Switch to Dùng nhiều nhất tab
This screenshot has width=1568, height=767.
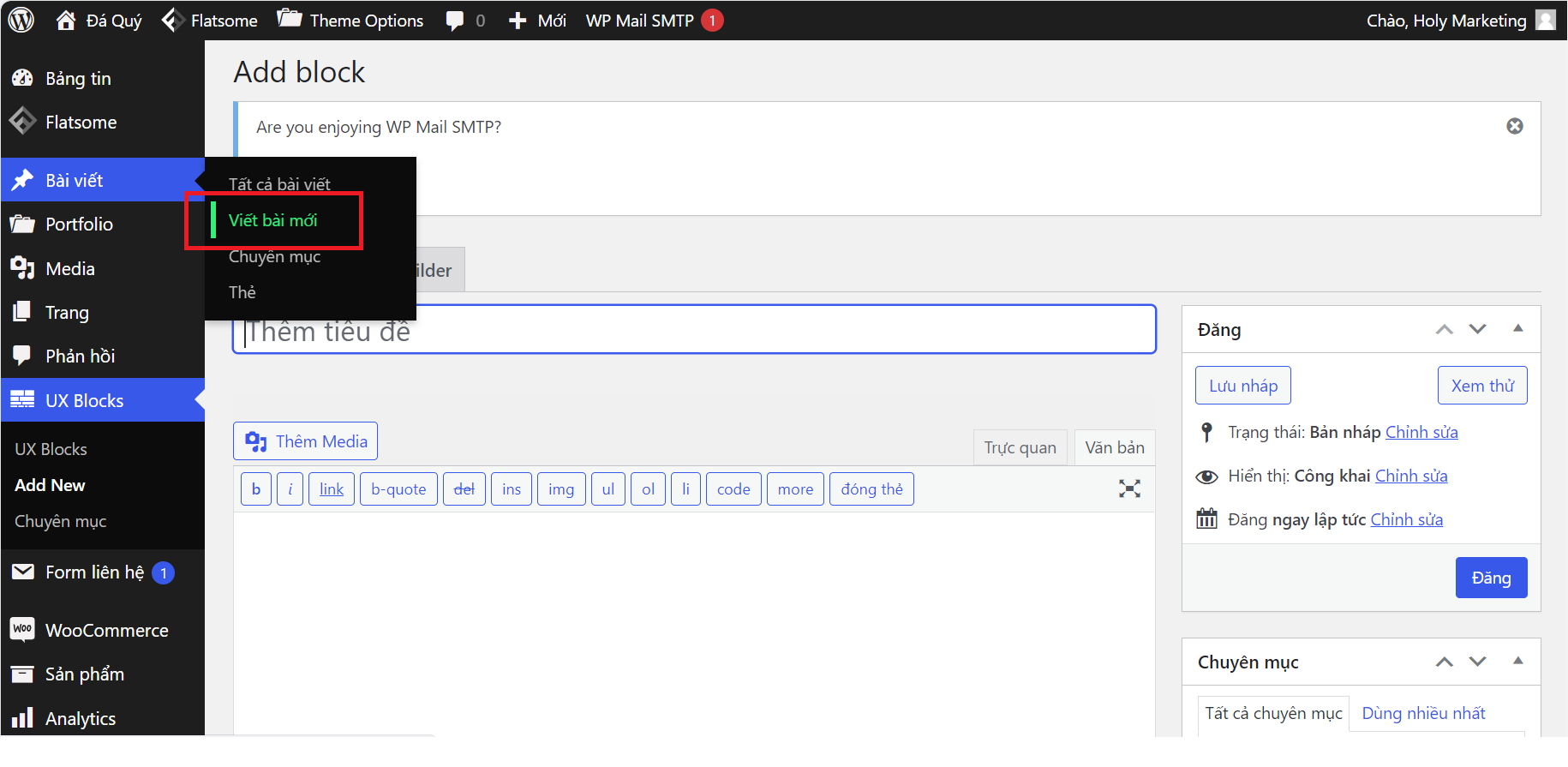(1422, 713)
